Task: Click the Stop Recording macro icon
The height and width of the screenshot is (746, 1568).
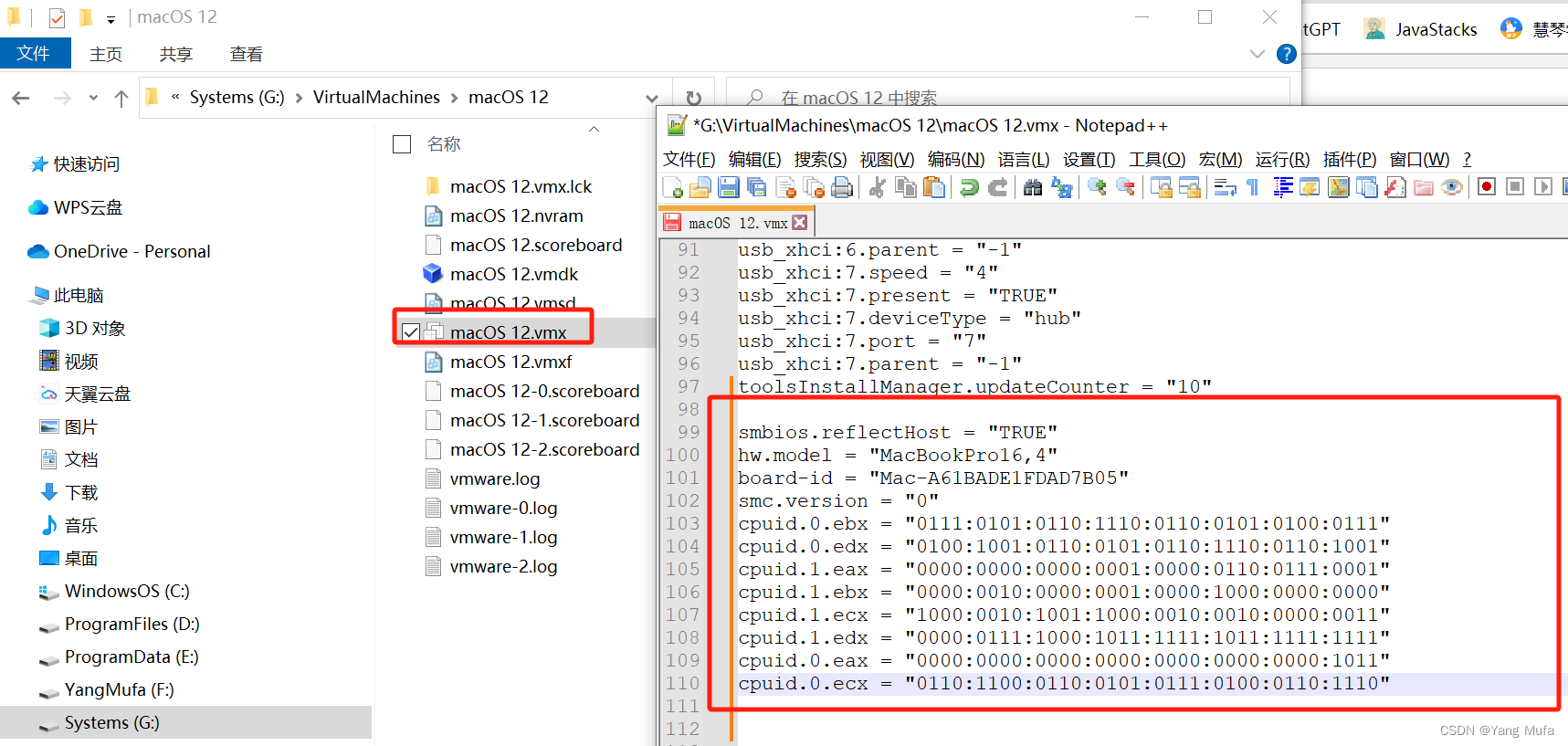Action: click(1515, 187)
